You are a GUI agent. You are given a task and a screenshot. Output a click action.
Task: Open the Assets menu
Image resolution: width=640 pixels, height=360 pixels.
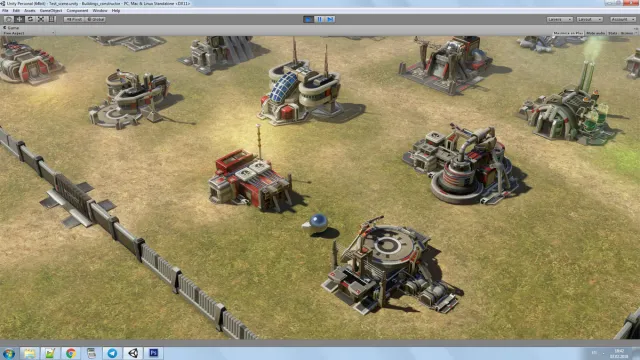click(30, 11)
